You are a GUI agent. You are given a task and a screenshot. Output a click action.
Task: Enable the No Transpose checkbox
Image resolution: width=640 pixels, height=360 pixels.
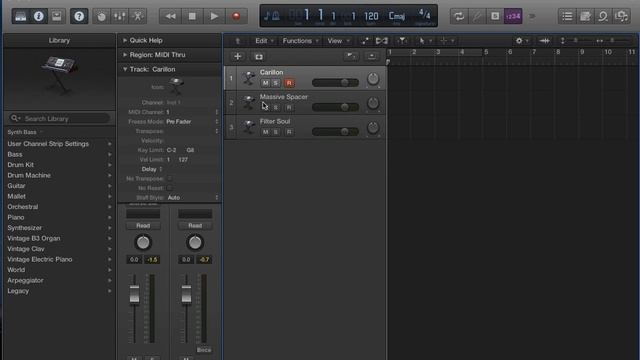(x=170, y=179)
